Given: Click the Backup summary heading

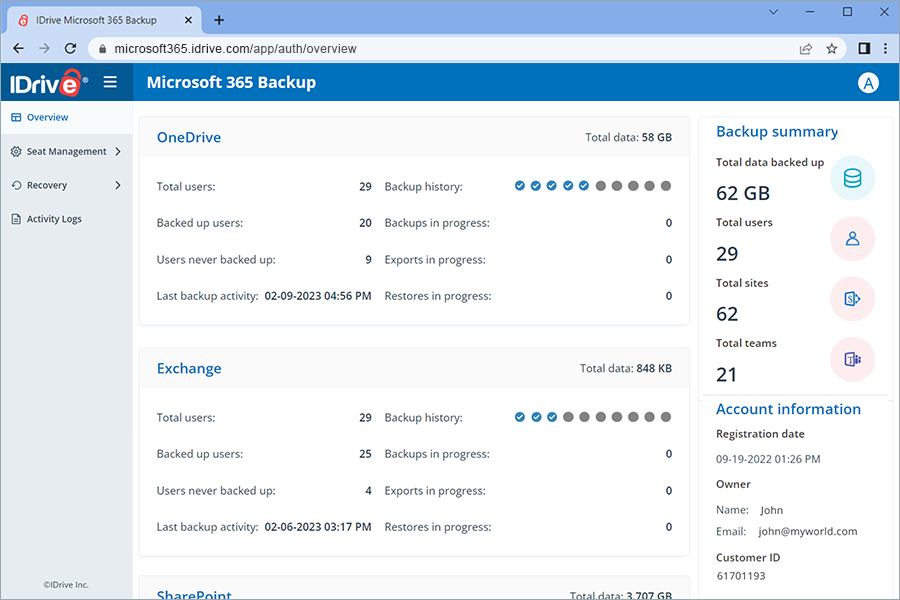Looking at the screenshot, I should click(777, 132).
